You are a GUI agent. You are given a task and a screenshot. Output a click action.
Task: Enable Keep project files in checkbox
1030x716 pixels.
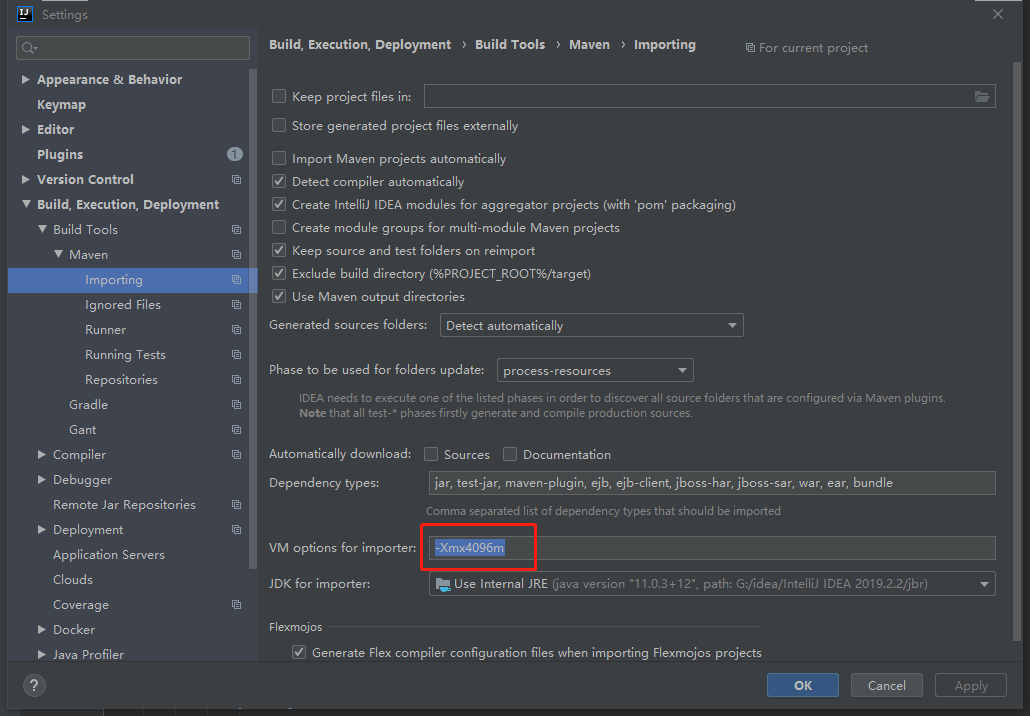pos(279,97)
